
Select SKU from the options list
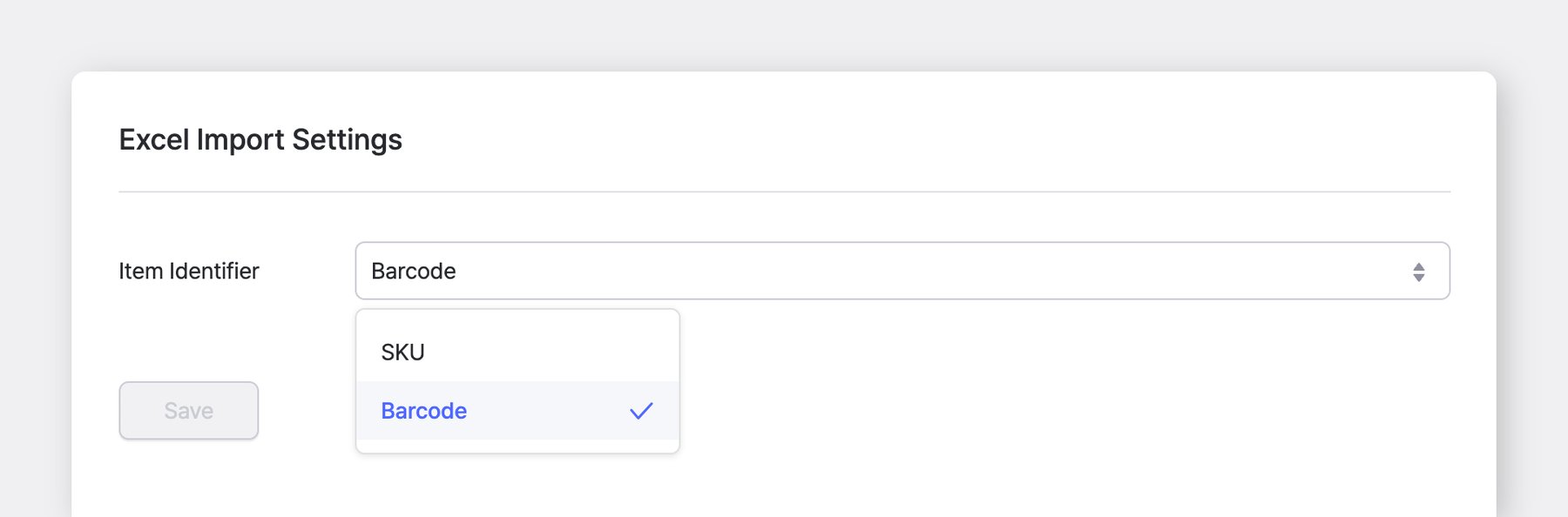[x=403, y=352]
